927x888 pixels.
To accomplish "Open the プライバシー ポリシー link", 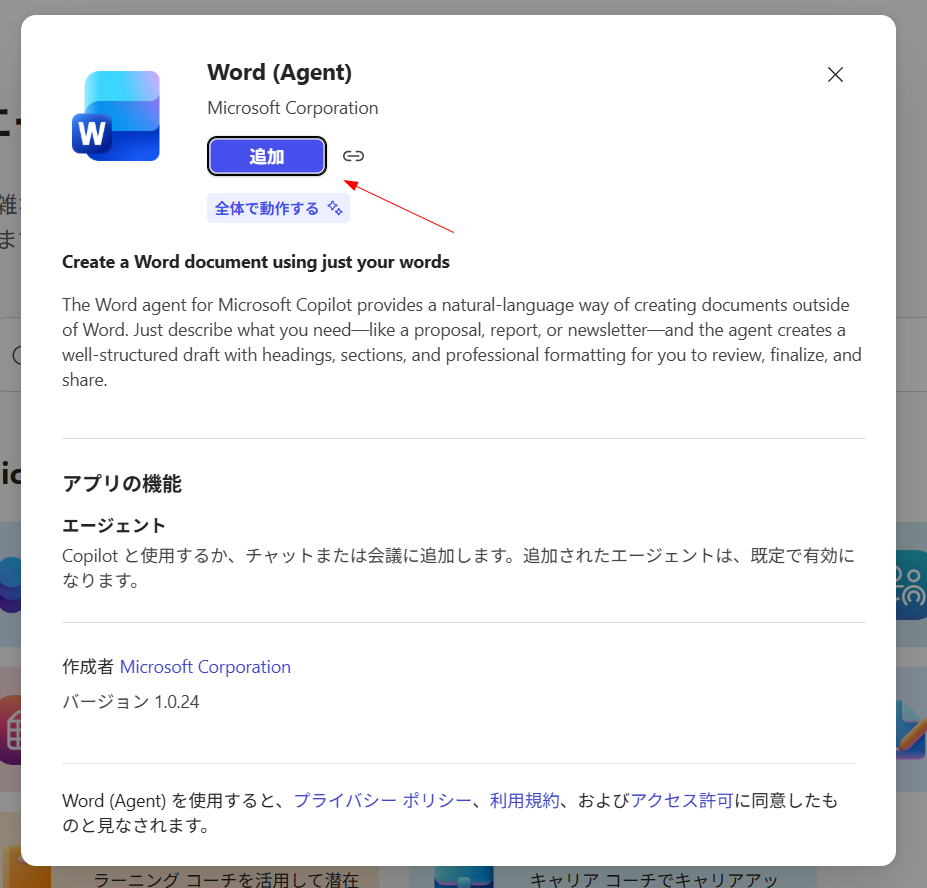I will tap(382, 800).
